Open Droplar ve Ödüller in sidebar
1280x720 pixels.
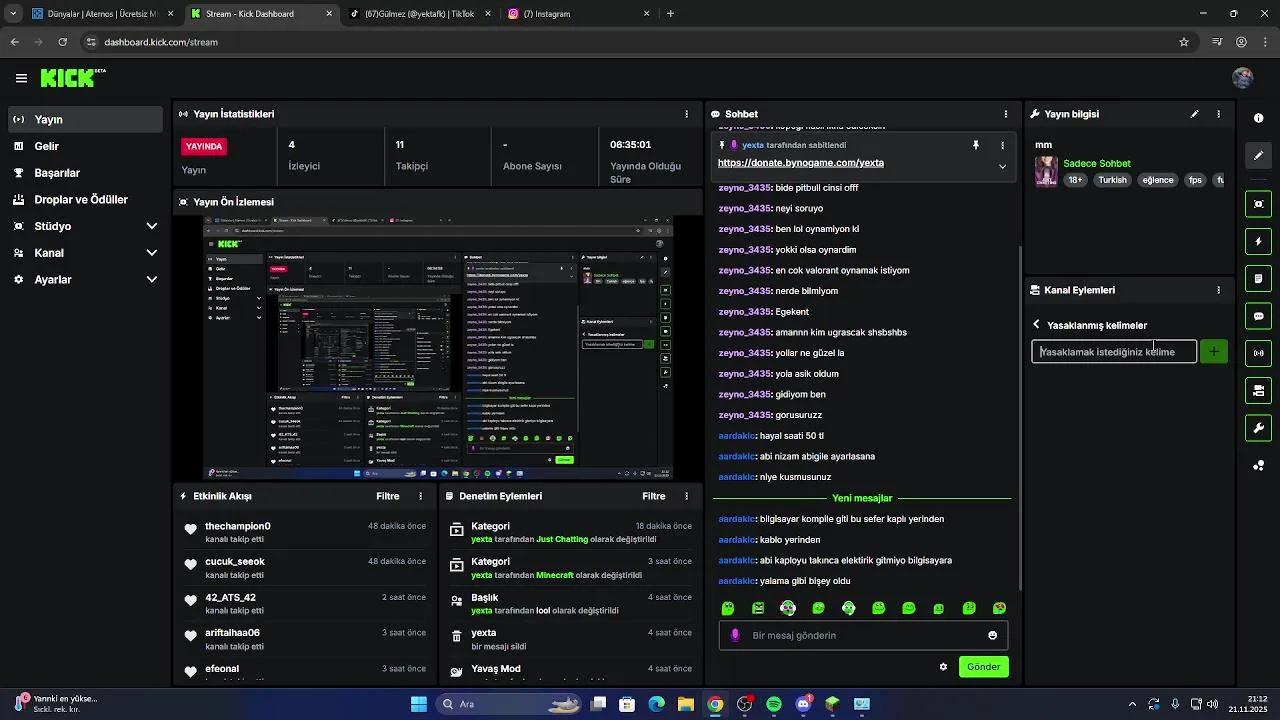coord(85,199)
